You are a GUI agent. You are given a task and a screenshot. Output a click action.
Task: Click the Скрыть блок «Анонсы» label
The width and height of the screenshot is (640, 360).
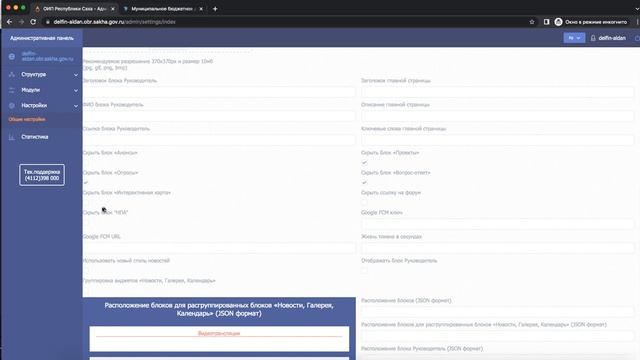point(110,153)
